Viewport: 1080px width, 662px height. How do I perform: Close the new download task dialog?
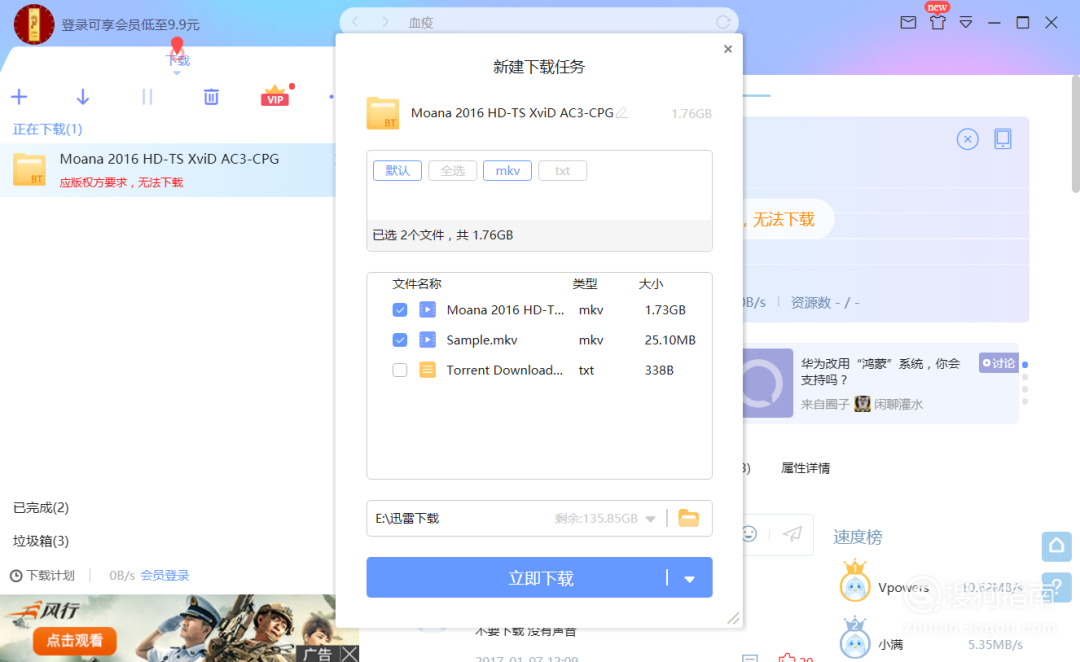[x=728, y=49]
